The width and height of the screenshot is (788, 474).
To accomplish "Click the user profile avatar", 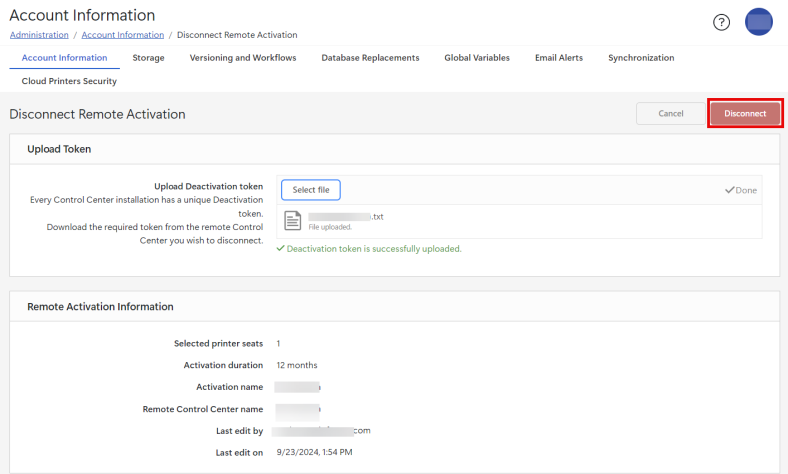I will coord(759,22).
